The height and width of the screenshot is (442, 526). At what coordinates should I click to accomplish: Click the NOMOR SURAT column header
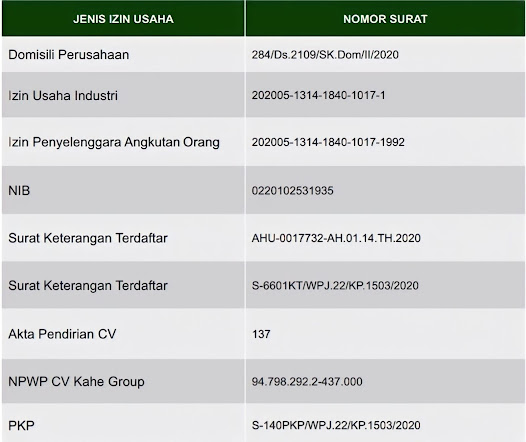(x=385, y=19)
